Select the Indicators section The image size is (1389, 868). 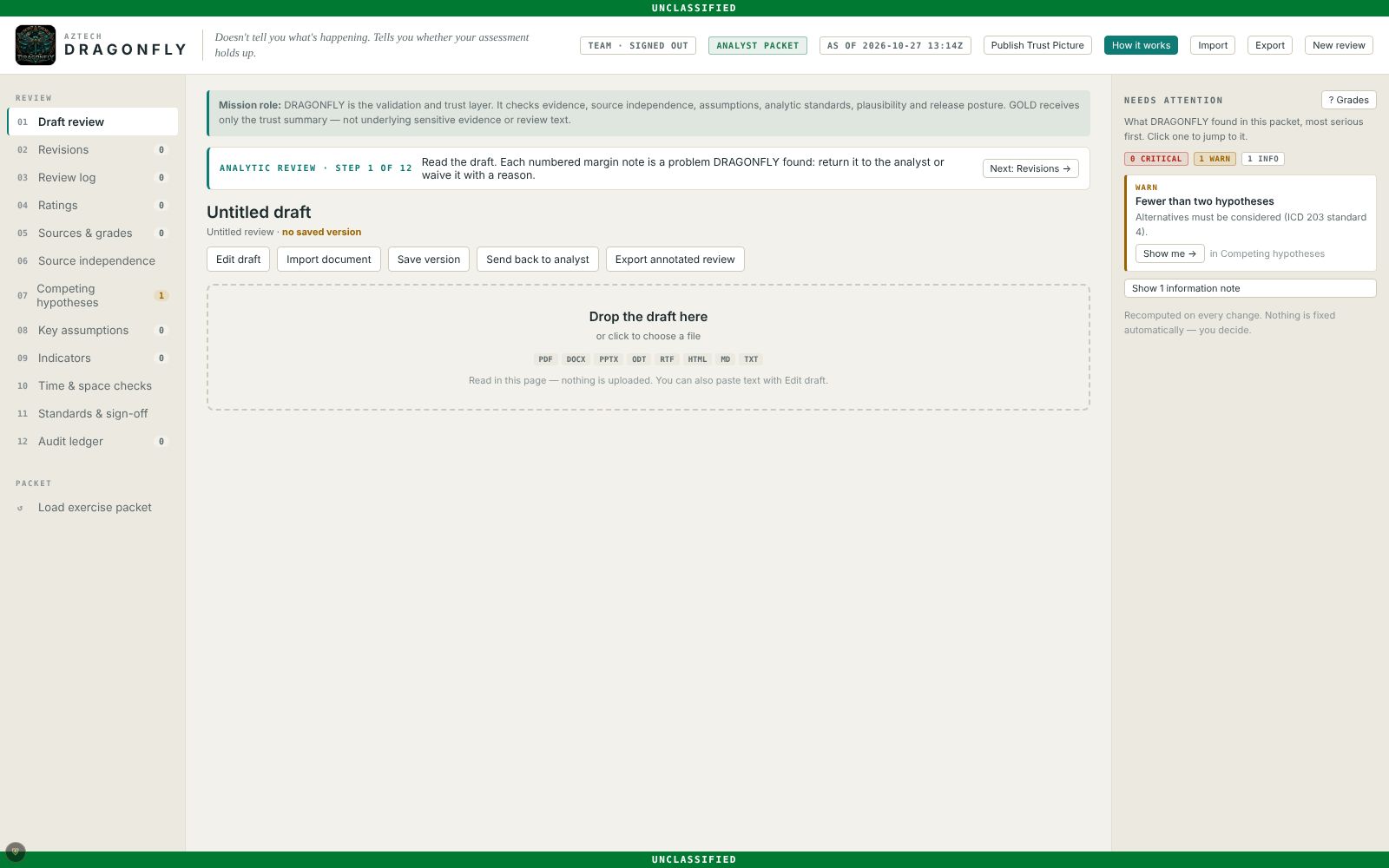click(x=93, y=358)
